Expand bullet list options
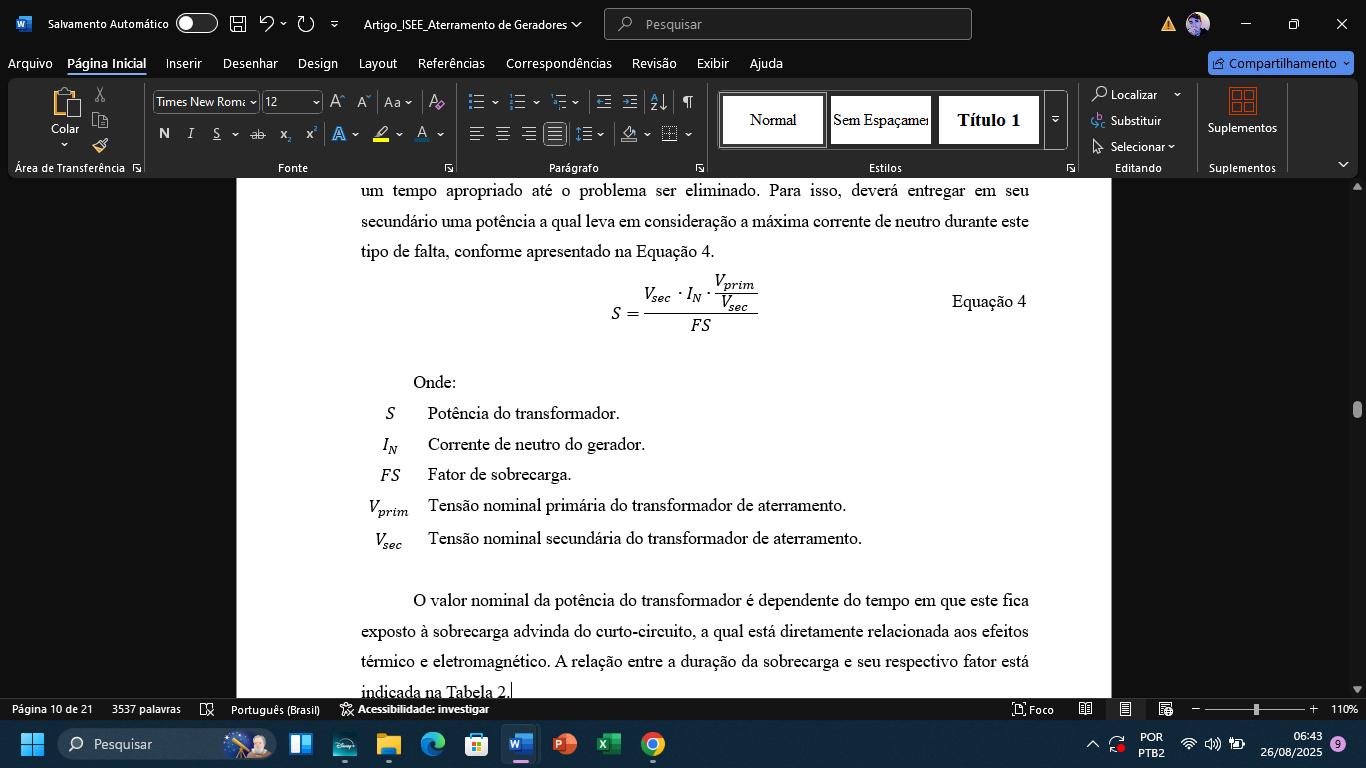This screenshot has width=1366, height=768. point(495,102)
